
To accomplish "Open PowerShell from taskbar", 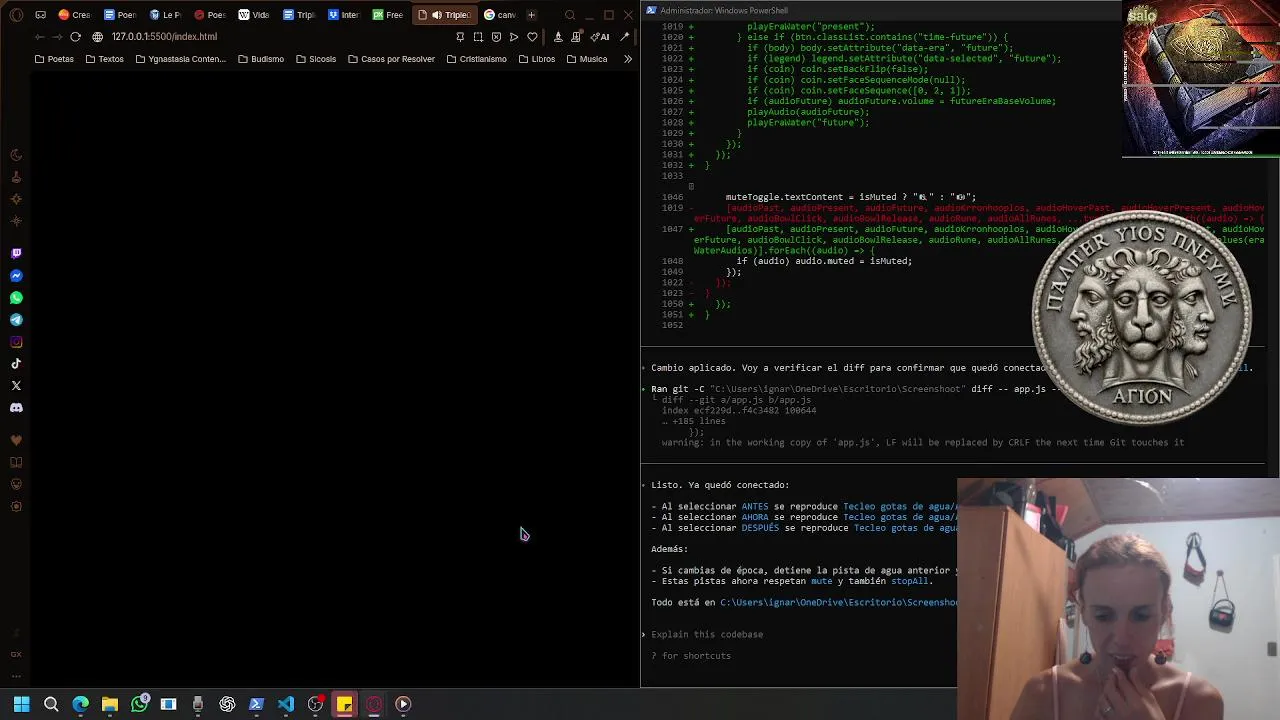I will coord(256,704).
